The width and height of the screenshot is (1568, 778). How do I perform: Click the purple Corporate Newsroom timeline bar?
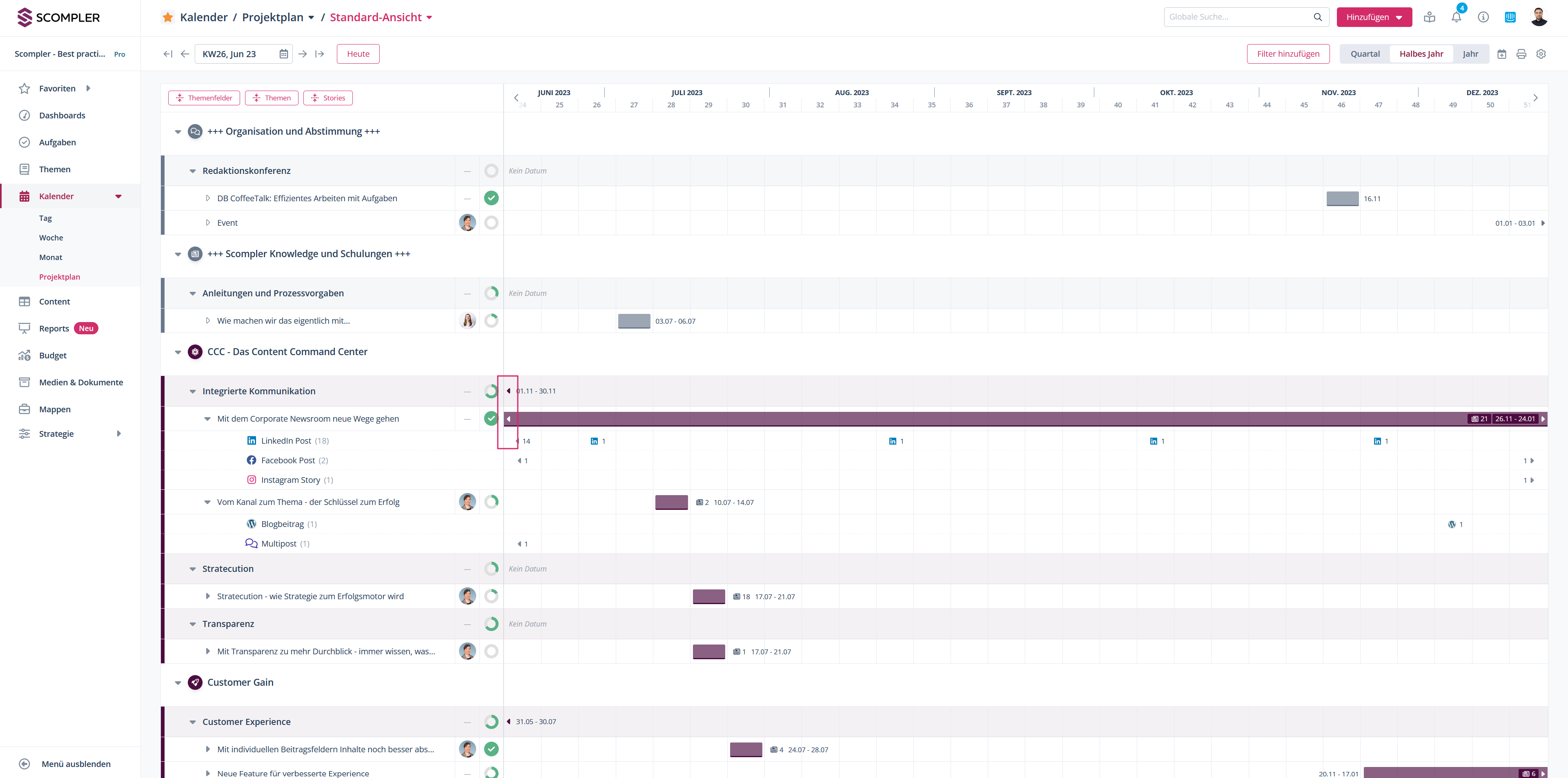(x=974, y=418)
